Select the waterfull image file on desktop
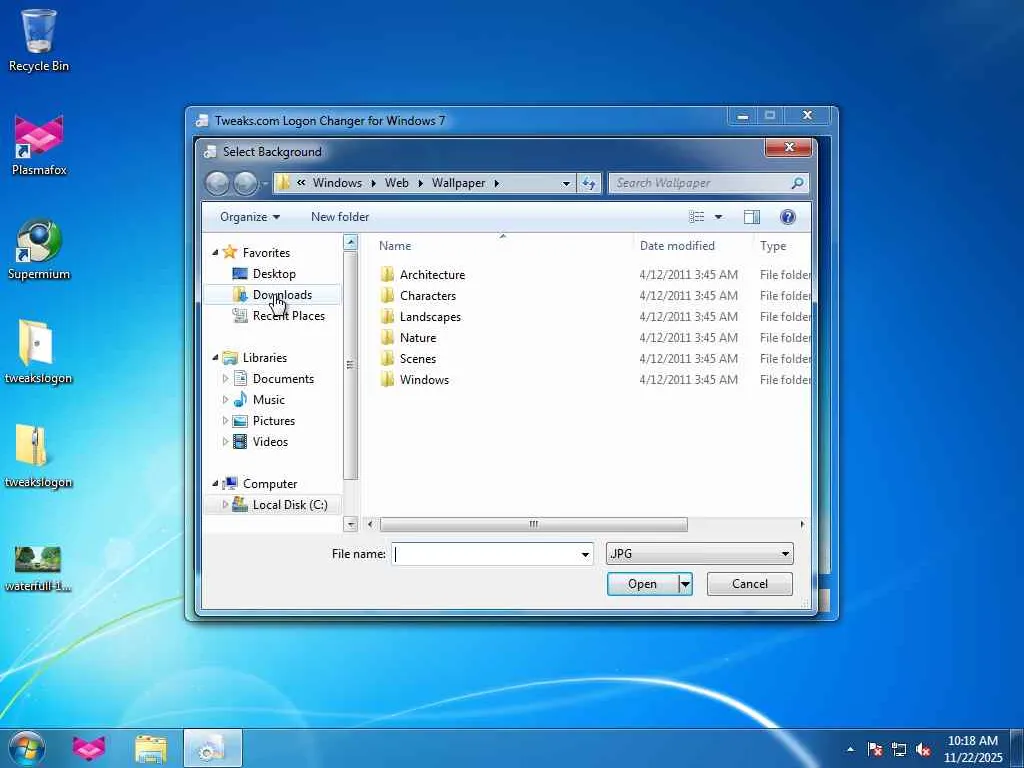The height and width of the screenshot is (768, 1024). [x=38, y=568]
